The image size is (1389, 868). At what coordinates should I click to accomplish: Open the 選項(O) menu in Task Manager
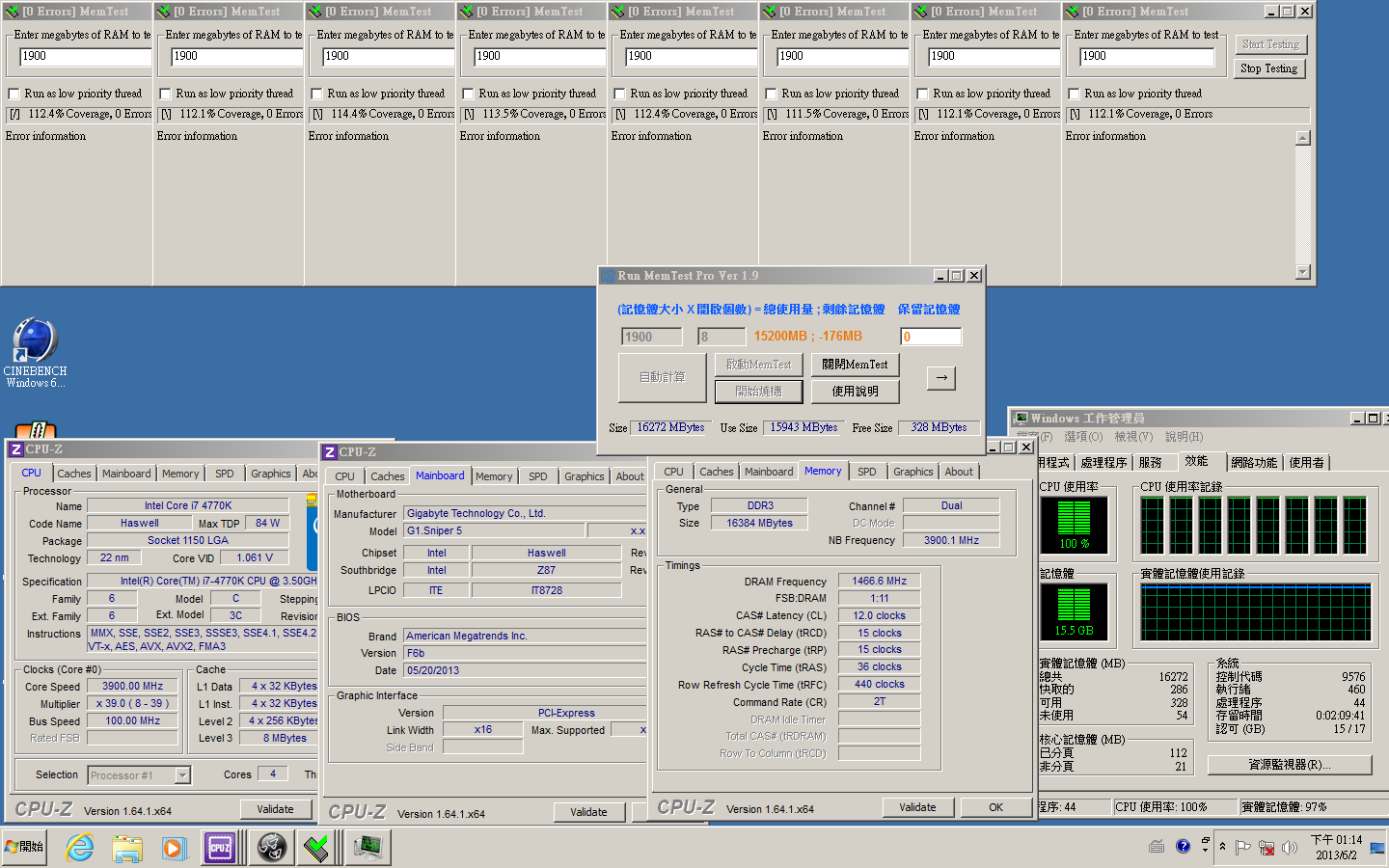(x=1082, y=437)
